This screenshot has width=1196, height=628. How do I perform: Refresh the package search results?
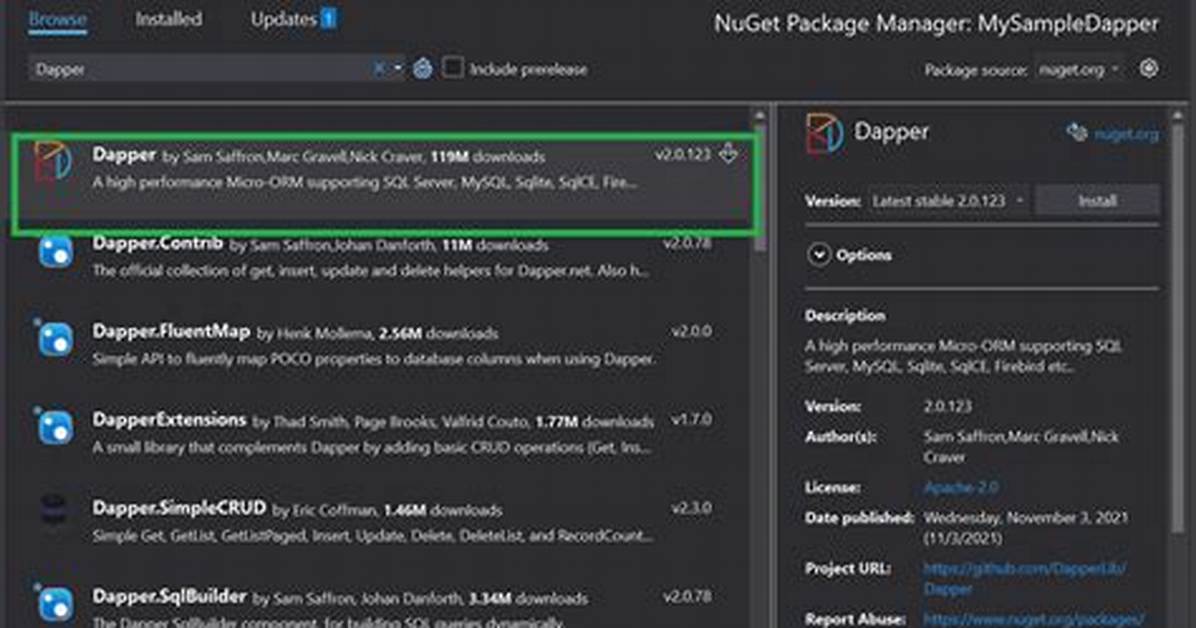pyautogui.click(x=423, y=69)
